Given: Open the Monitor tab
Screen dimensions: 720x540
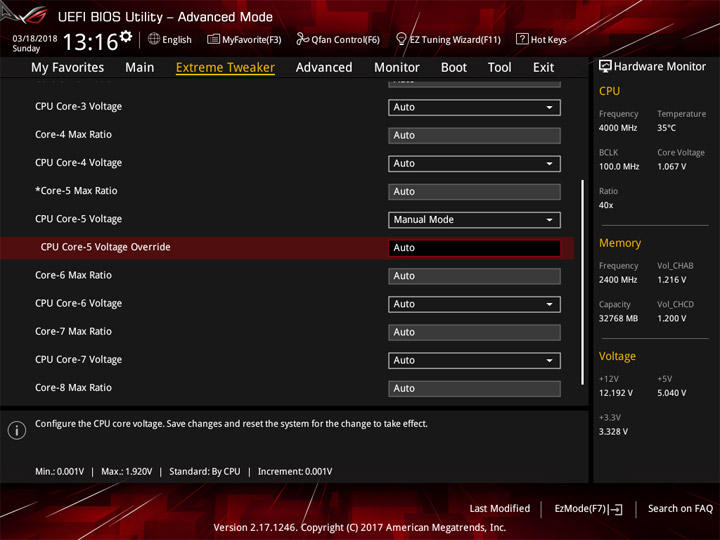Looking at the screenshot, I should tap(397, 68).
